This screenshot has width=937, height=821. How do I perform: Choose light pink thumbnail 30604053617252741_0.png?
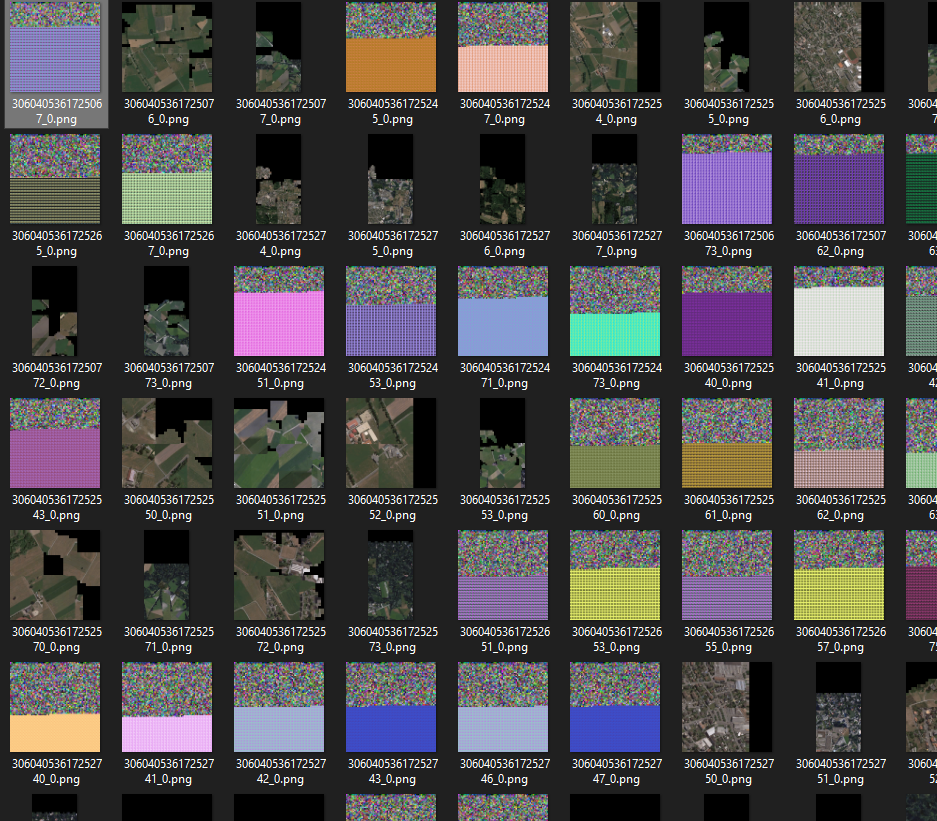pyautogui.click(x=167, y=707)
